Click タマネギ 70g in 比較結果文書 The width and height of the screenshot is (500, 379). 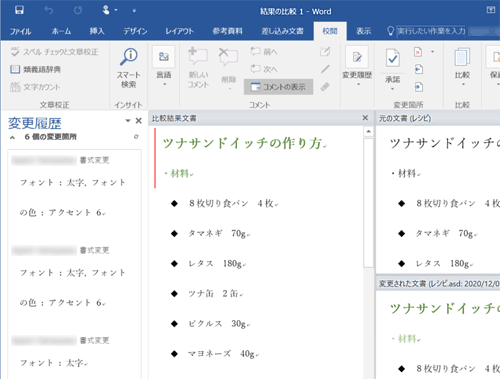tap(217, 233)
